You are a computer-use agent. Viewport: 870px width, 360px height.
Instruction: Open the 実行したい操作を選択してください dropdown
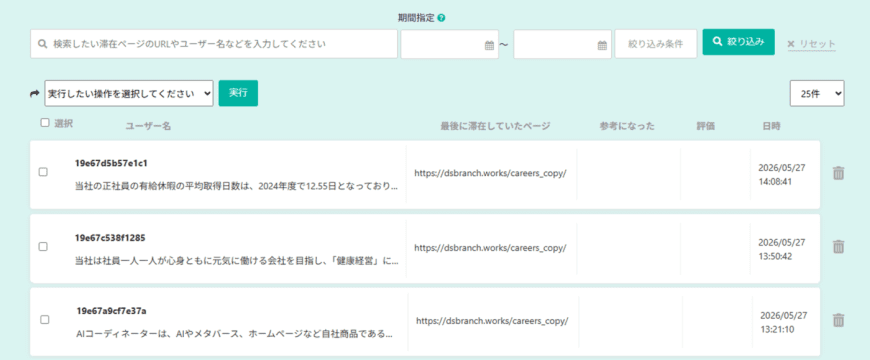(x=129, y=94)
